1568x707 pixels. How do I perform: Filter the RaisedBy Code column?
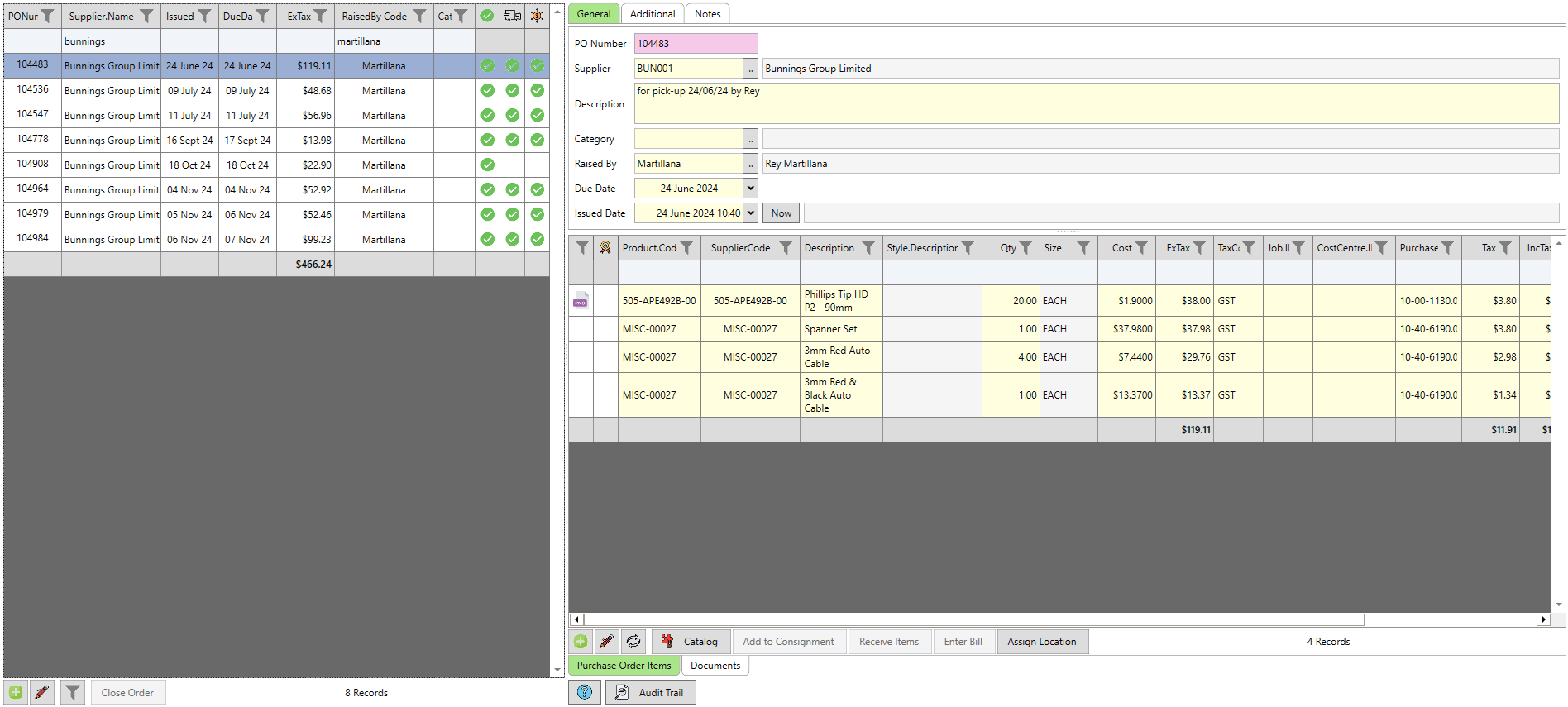[419, 16]
